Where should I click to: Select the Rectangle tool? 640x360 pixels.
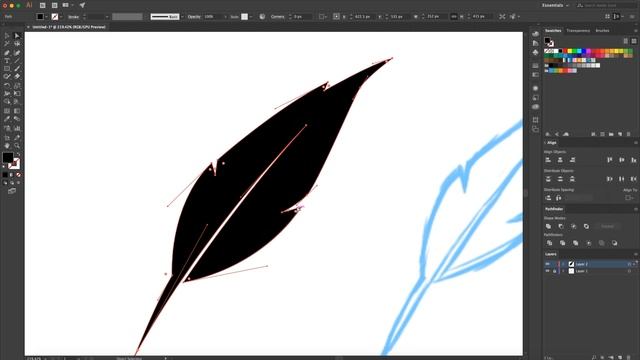pyautogui.click(x=7, y=69)
